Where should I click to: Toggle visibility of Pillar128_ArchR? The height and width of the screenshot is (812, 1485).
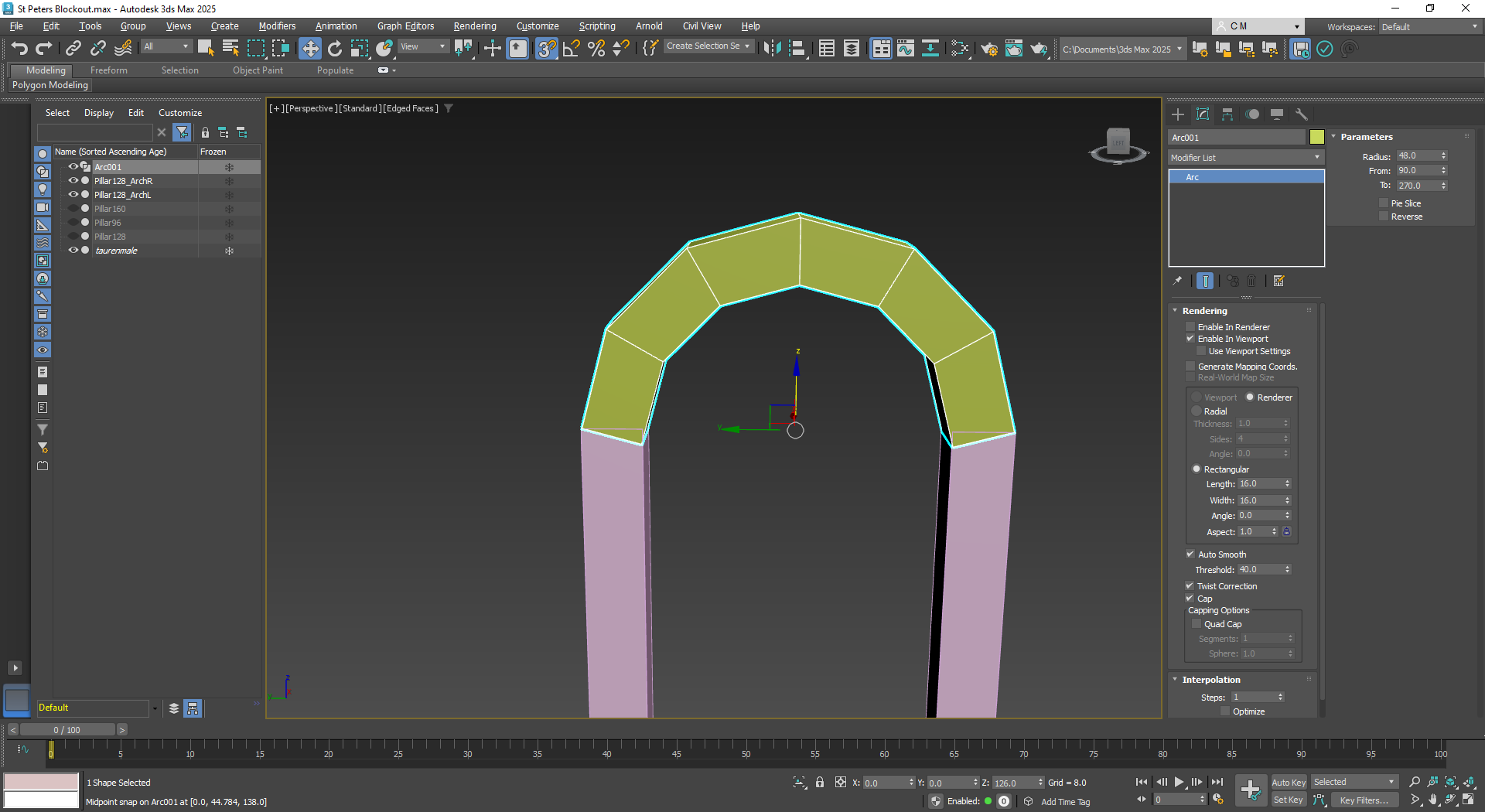coord(72,181)
